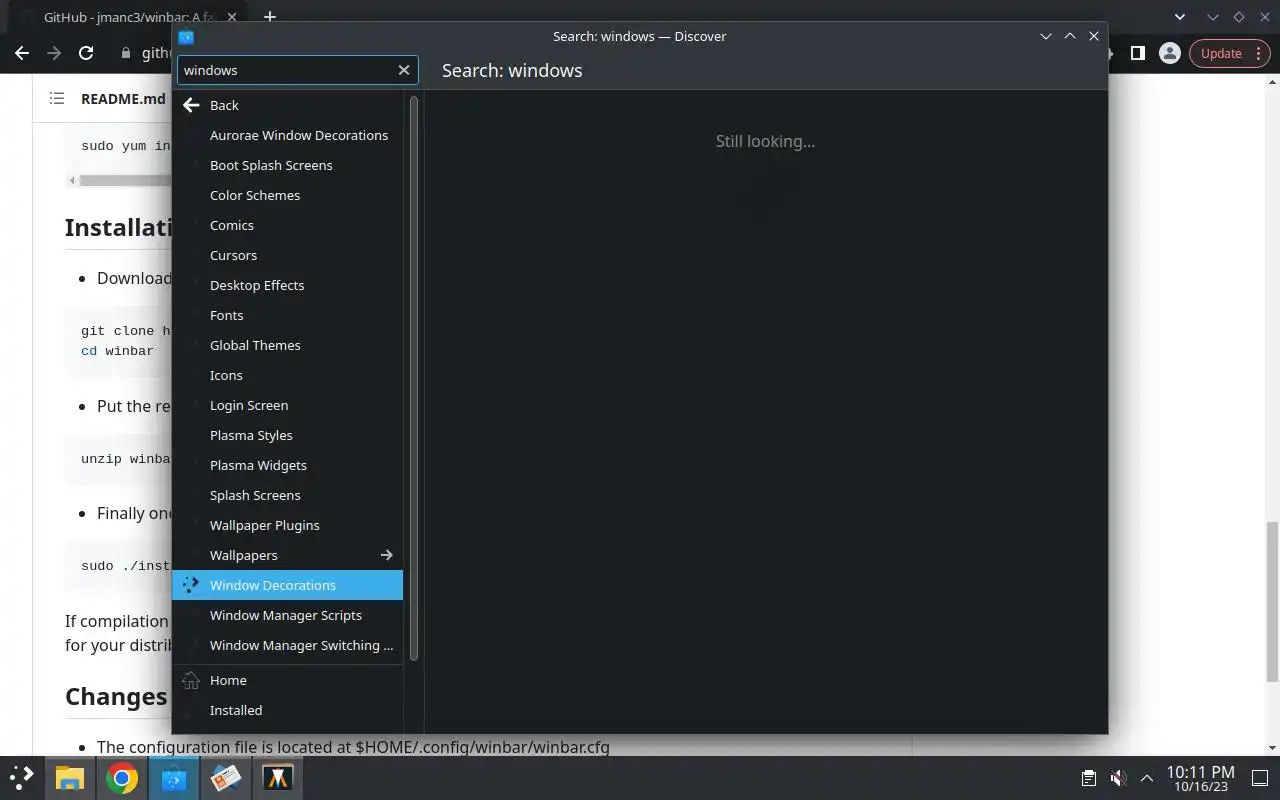This screenshot has height=800, width=1280.
Task: Launch Dolphin file manager from taskbar
Action: coord(69,777)
